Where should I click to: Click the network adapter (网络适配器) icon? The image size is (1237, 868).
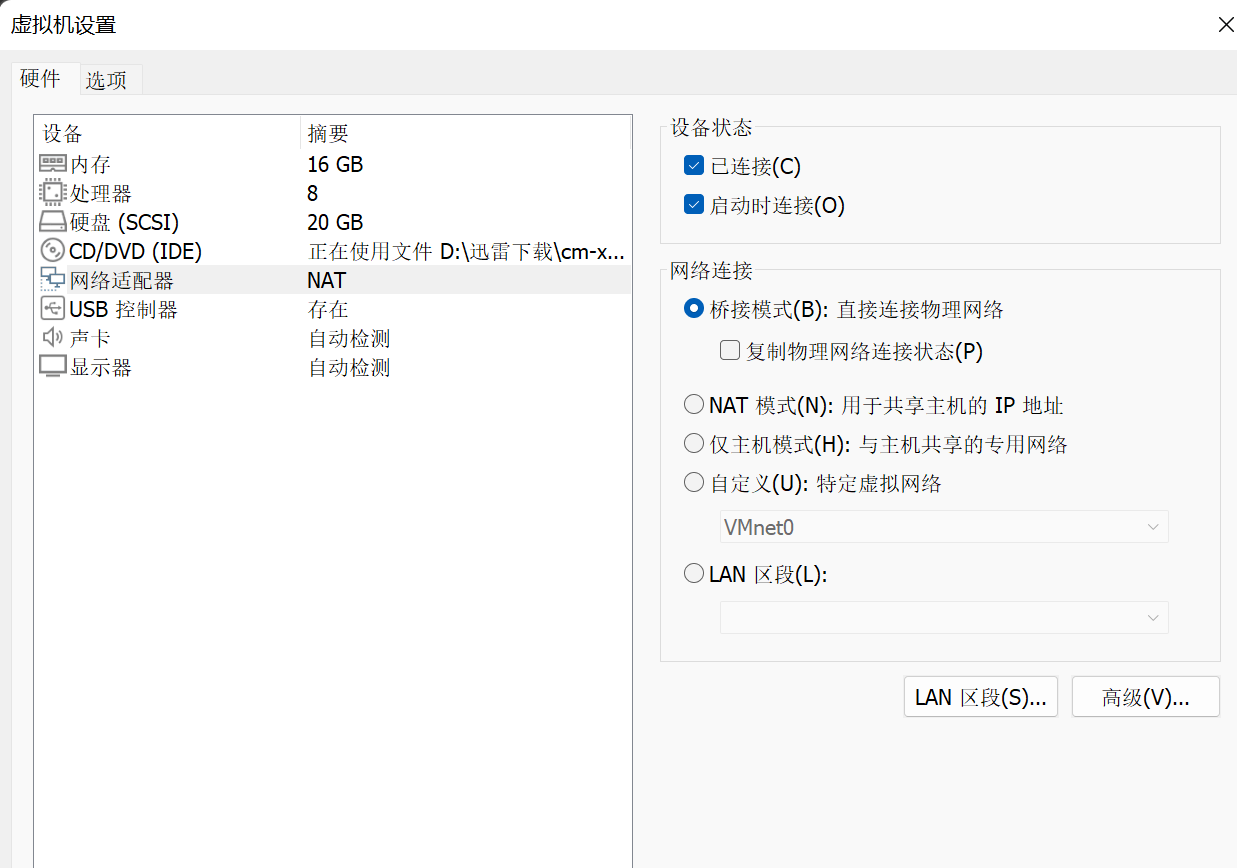(52, 280)
